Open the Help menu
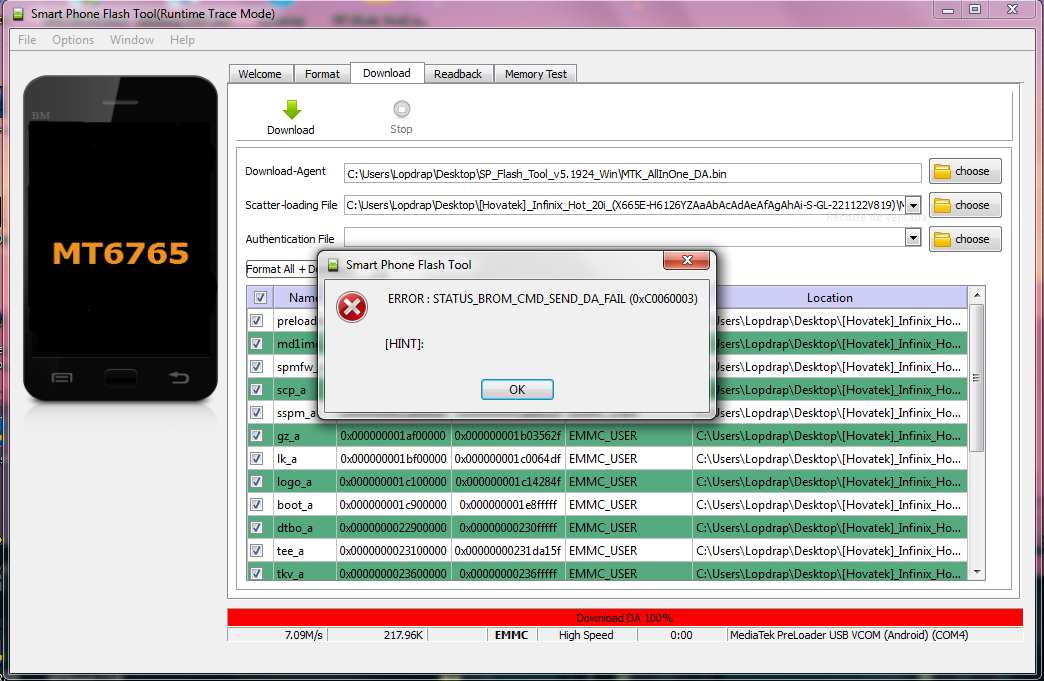 [182, 40]
